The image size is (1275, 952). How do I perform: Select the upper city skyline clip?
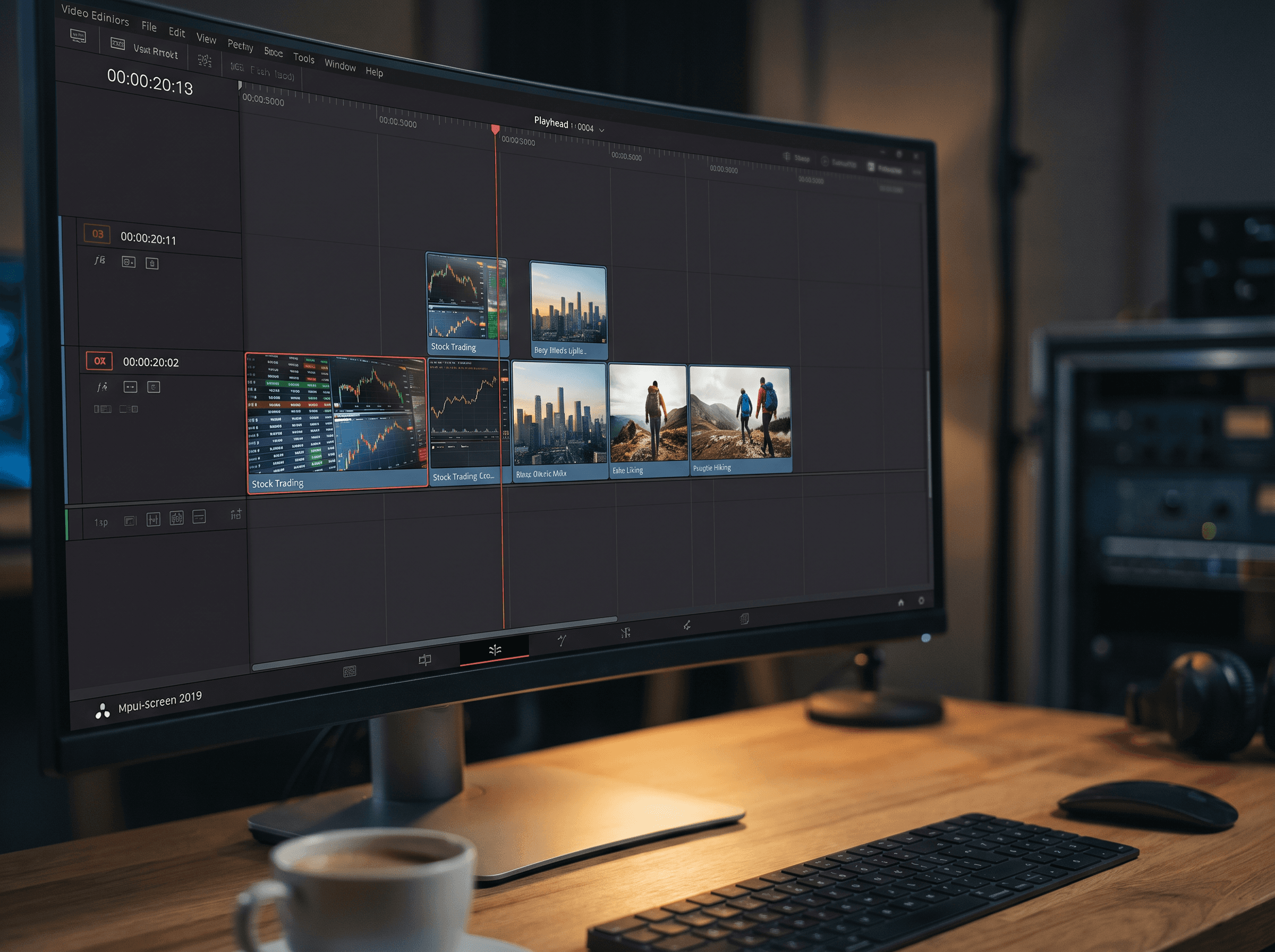[568, 310]
